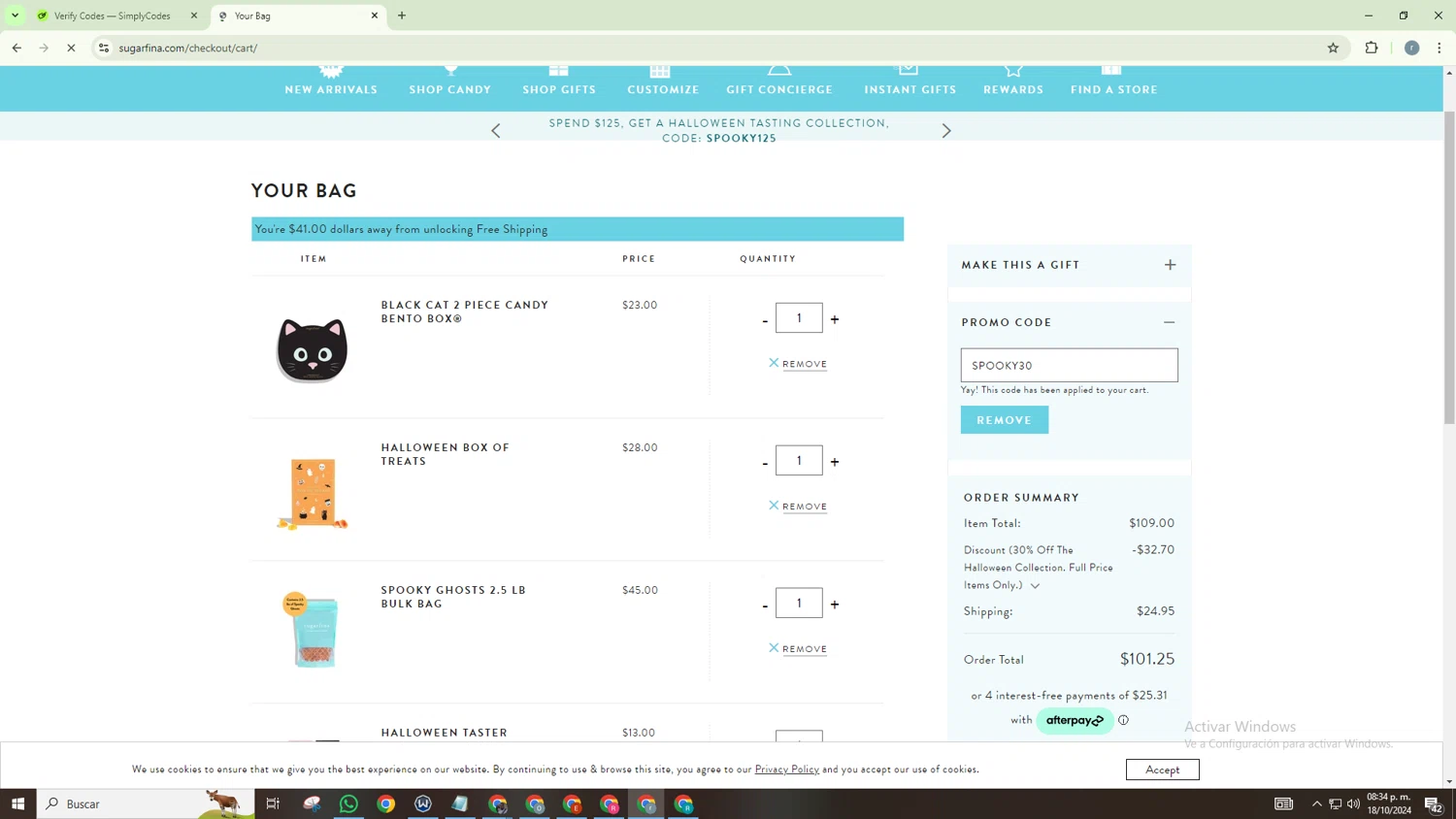Open the tab search dropdown arrow
Viewport: 1456px width, 819px height.
pos(15,16)
